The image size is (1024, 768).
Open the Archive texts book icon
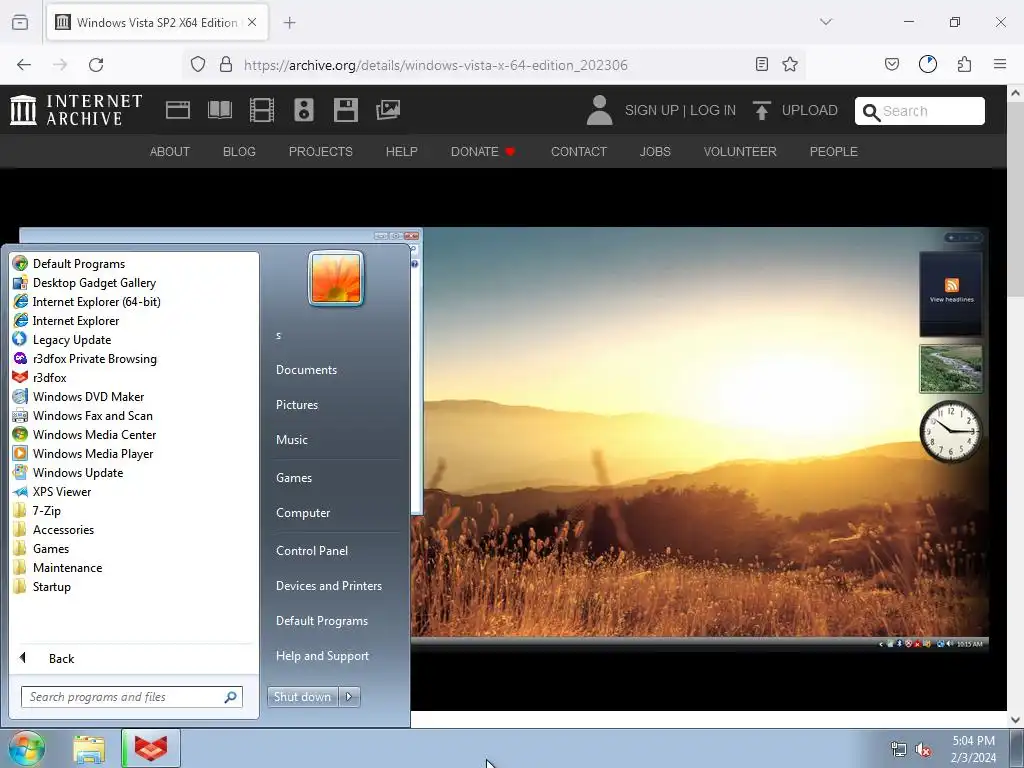click(220, 110)
